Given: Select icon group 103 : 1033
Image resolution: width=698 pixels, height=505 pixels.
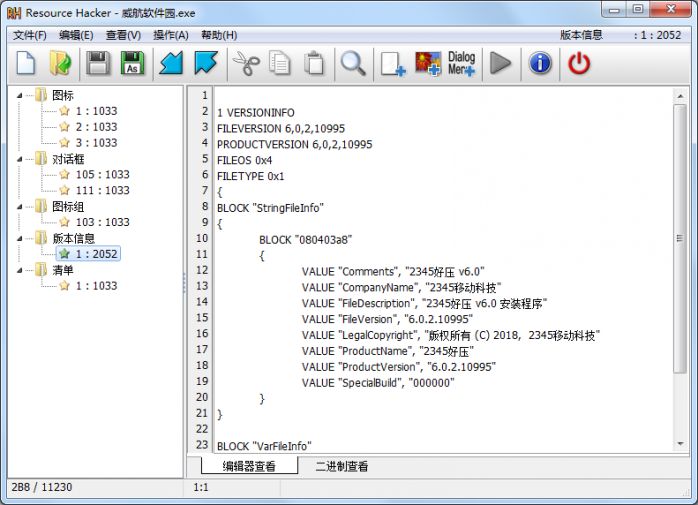Looking at the screenshot, I should (x=94, y=222).
